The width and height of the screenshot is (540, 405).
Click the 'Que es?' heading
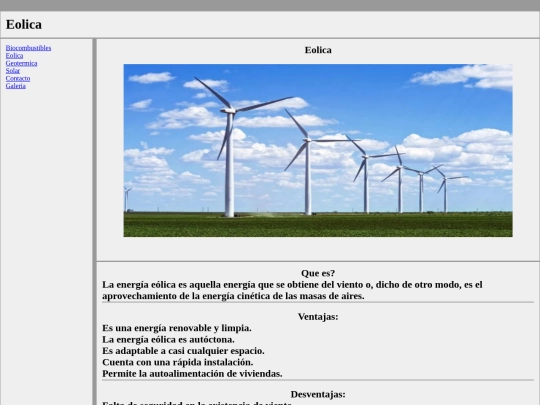tap(318, 273)
